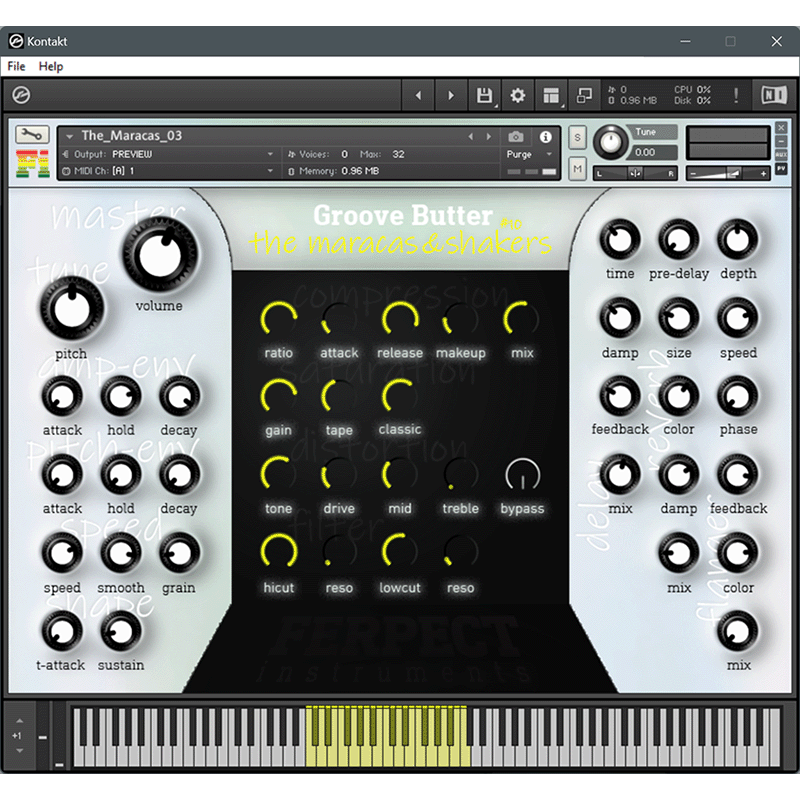Open options with the gear icon

(517, 95)
